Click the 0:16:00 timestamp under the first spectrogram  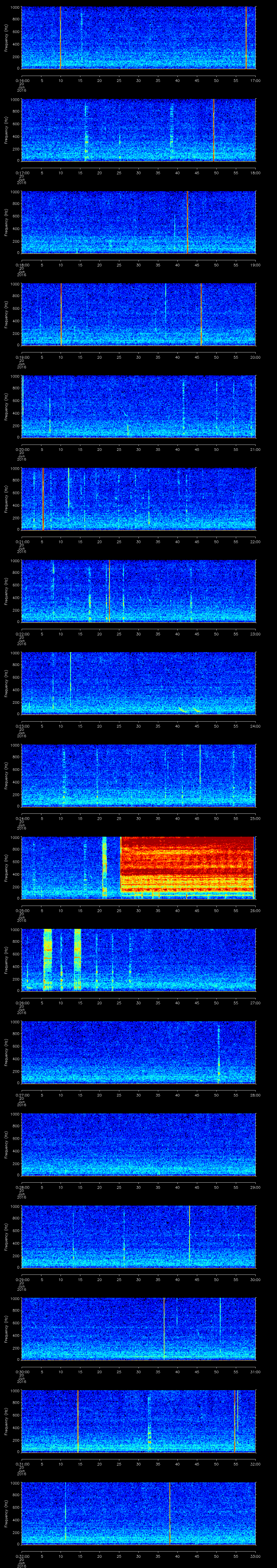tap(22, 80)
